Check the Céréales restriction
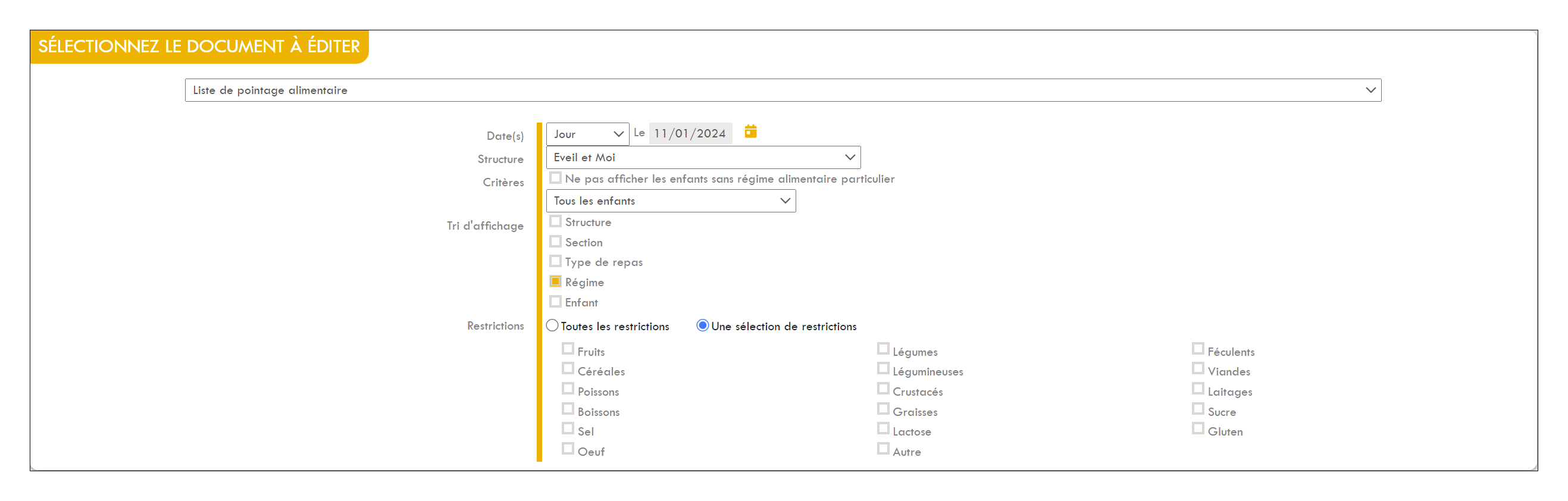The width and height of the screenshot is (1568, 501). [568, 368]
